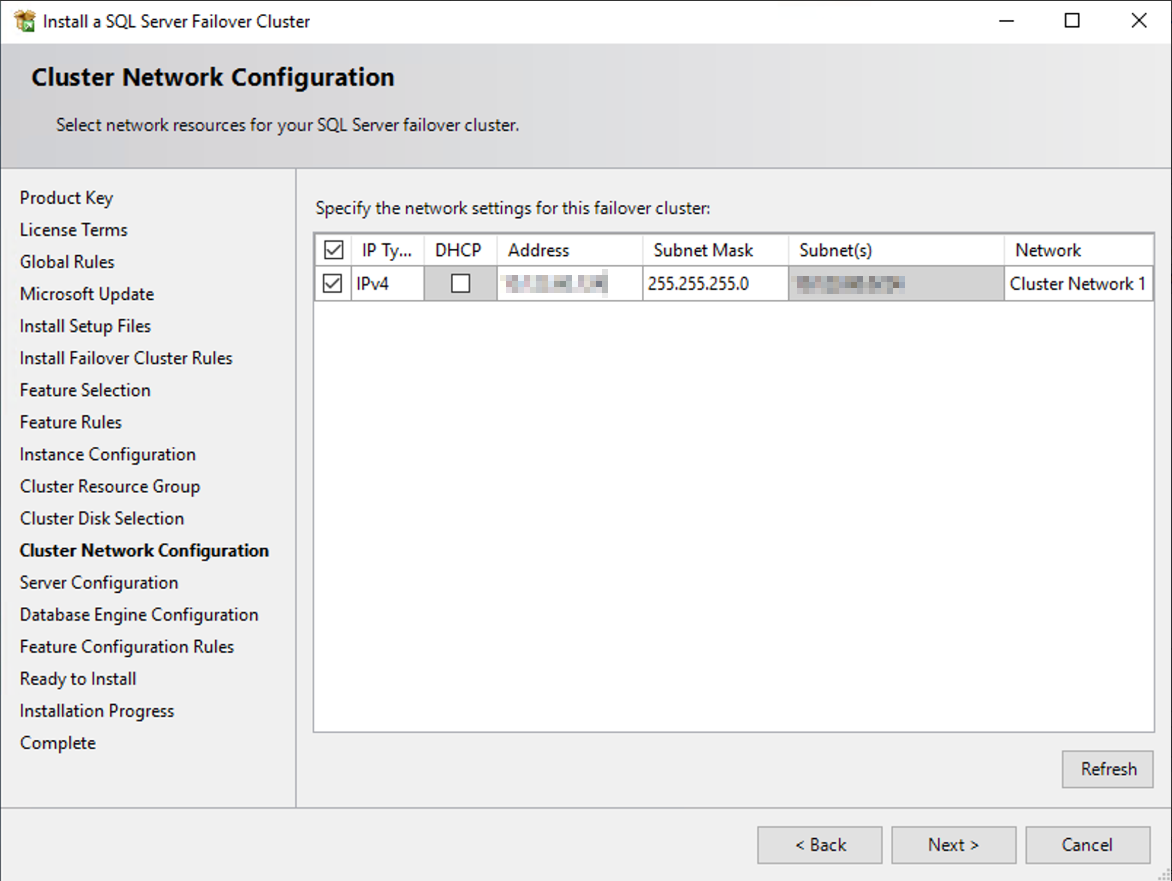The image size is (1172, 881).
Task: Open Installation Progress step
Action: click(x=96, y=711)
